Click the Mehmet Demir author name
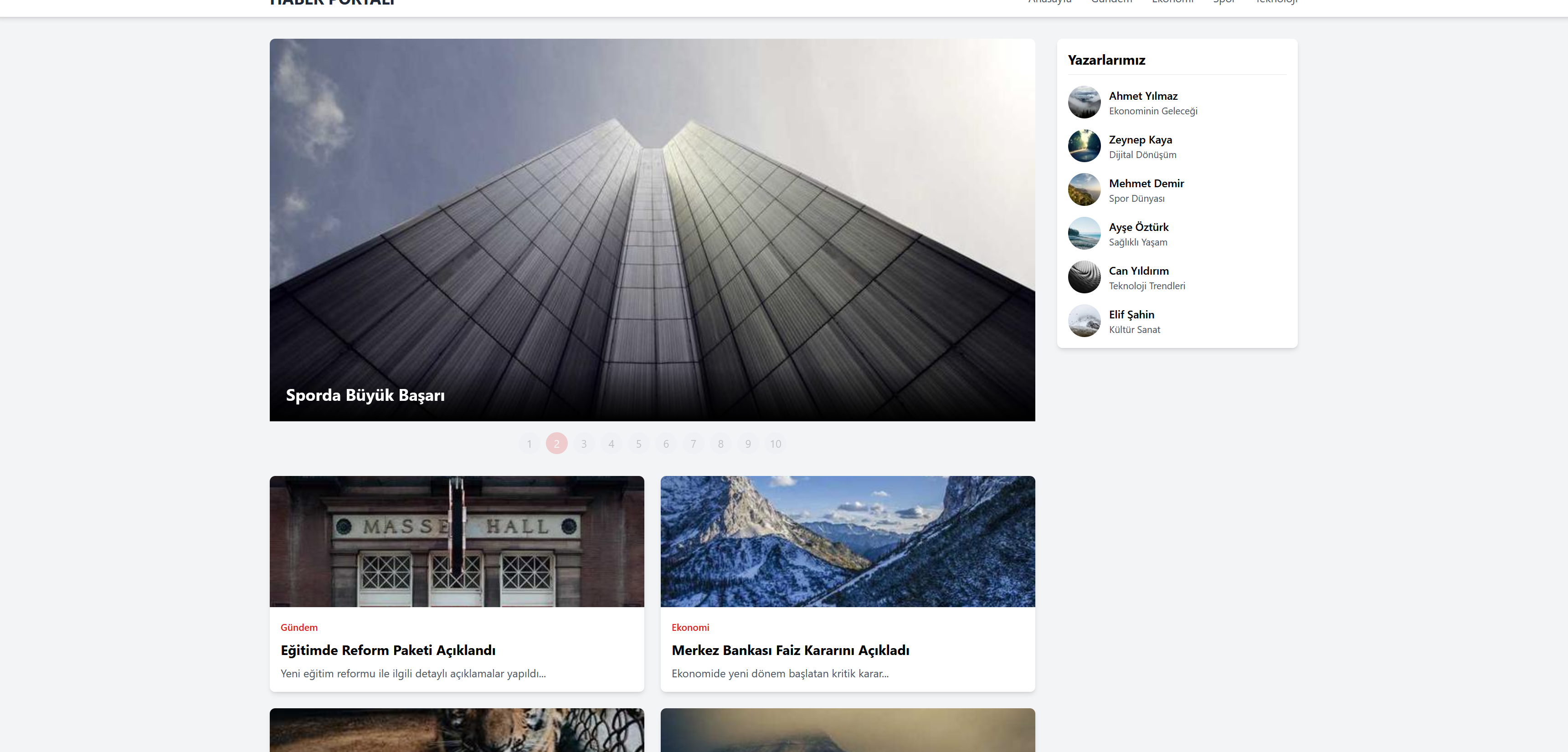This screenshot has width=1568, height=752. (x=1146, y=184)
